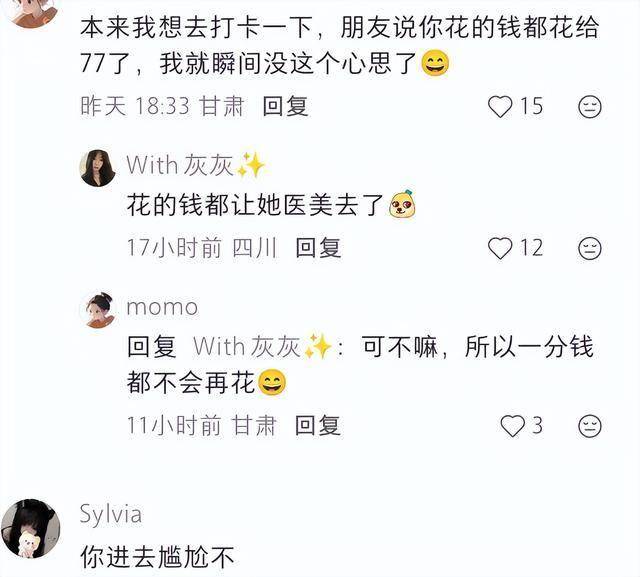
Task: Tap Sylvia's comment 你进去尴尬不
Action: (158, 557)
